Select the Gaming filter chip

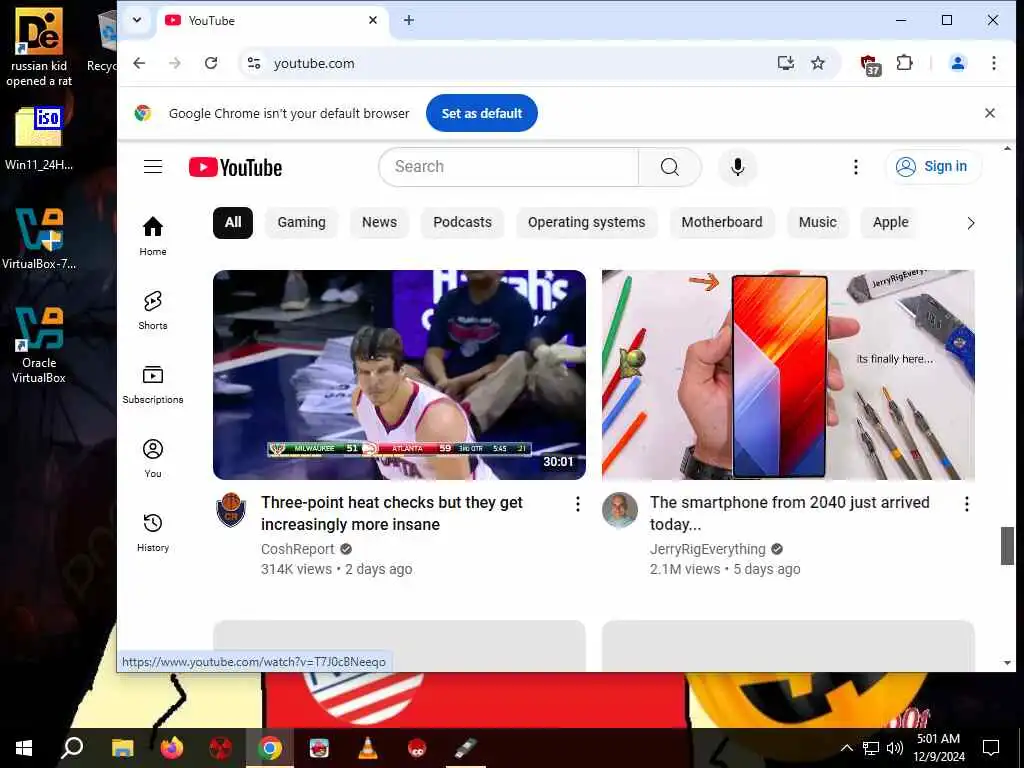pos(301,222)
